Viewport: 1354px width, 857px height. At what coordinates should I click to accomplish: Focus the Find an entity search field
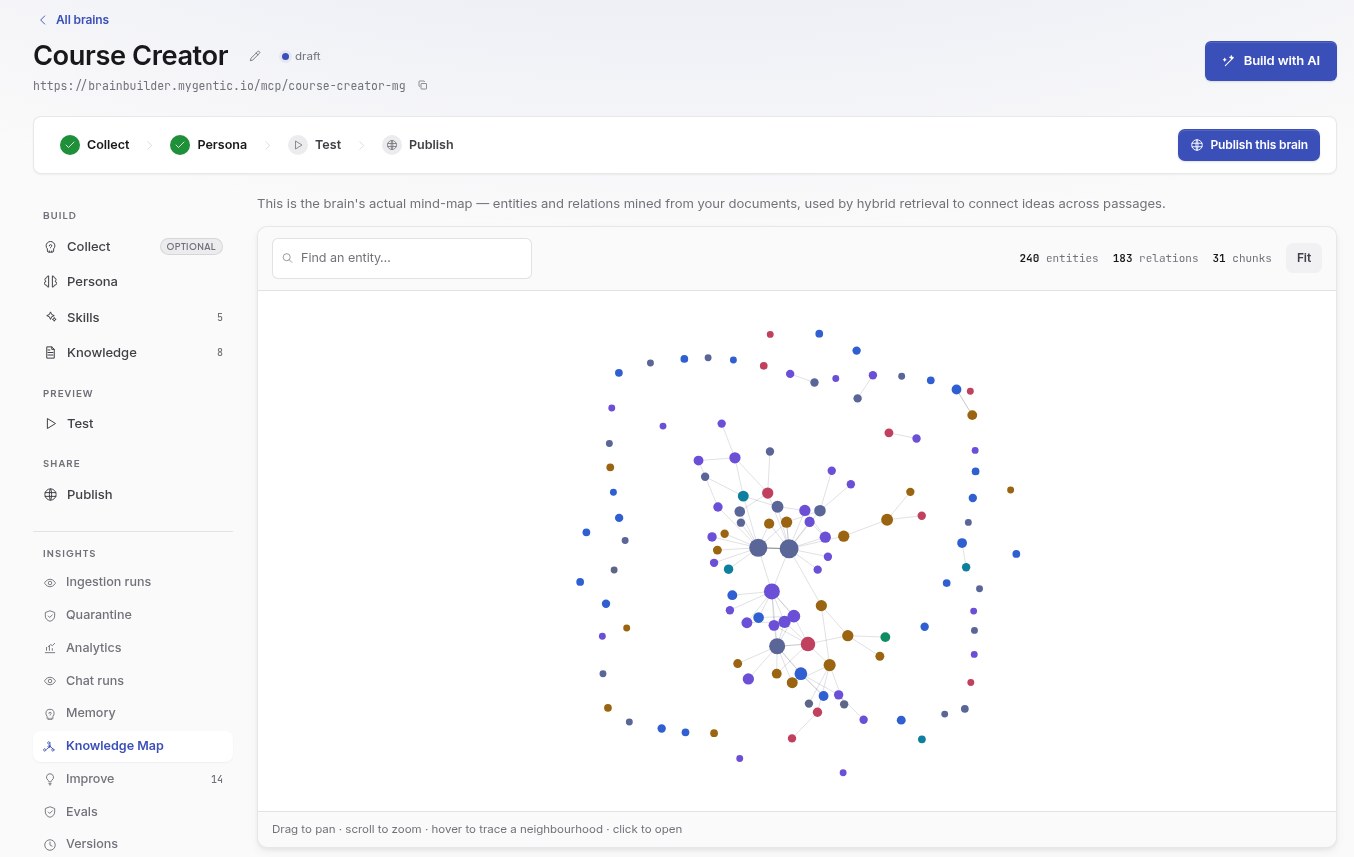(x=402, y=258)
